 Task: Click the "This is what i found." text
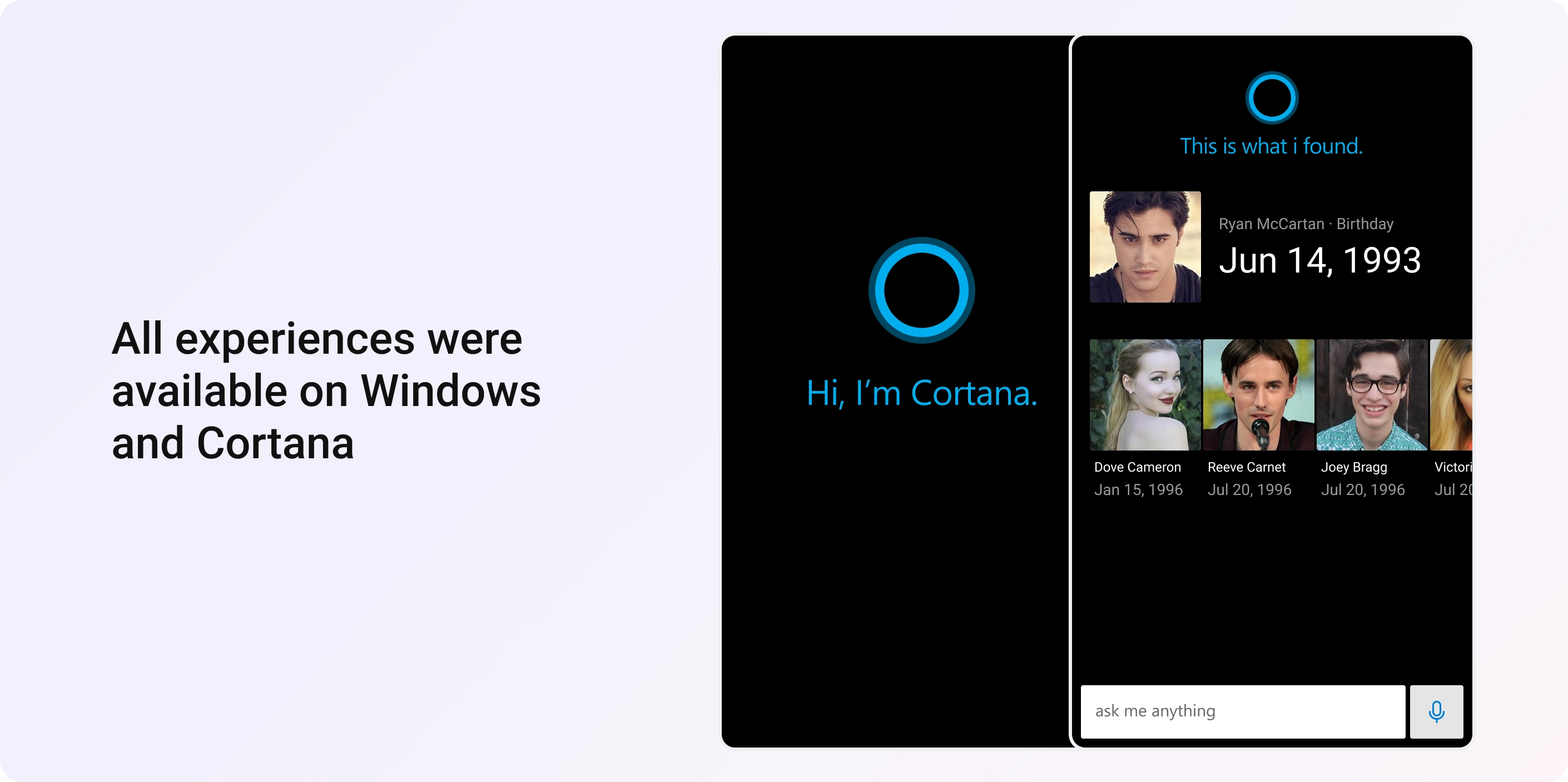[1272, 146]
